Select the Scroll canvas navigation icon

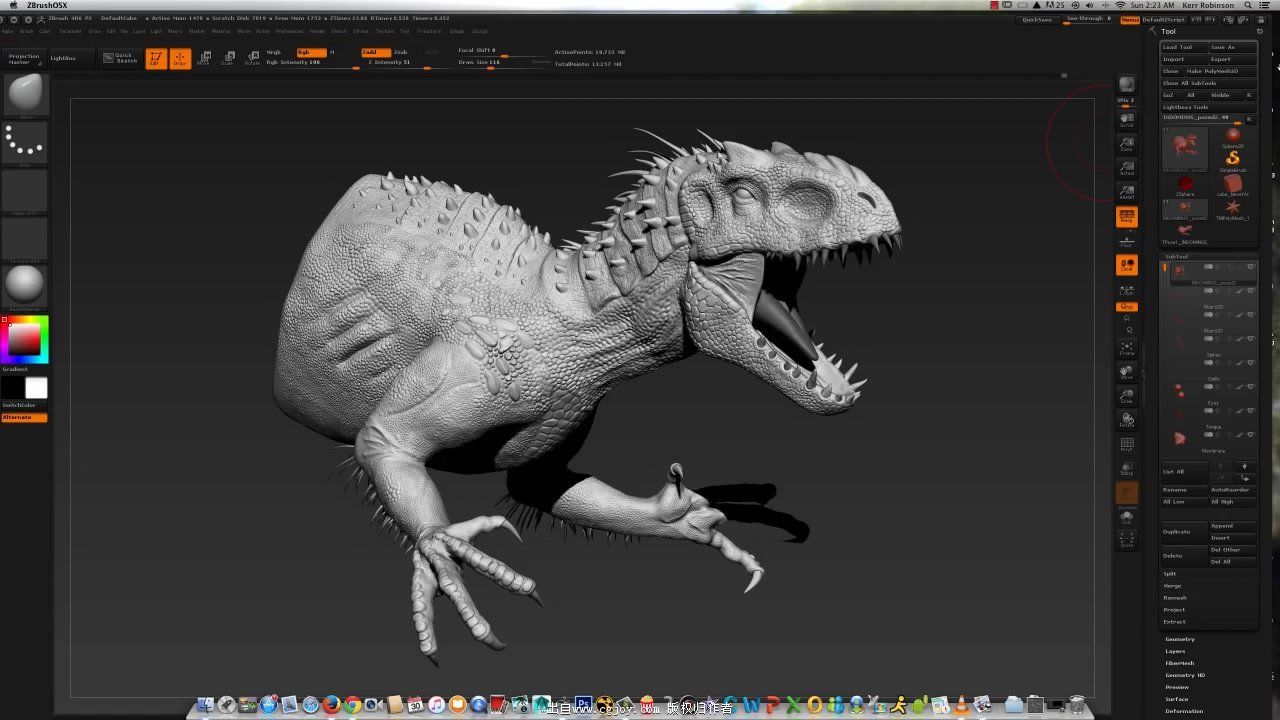tap(1127, 120)
